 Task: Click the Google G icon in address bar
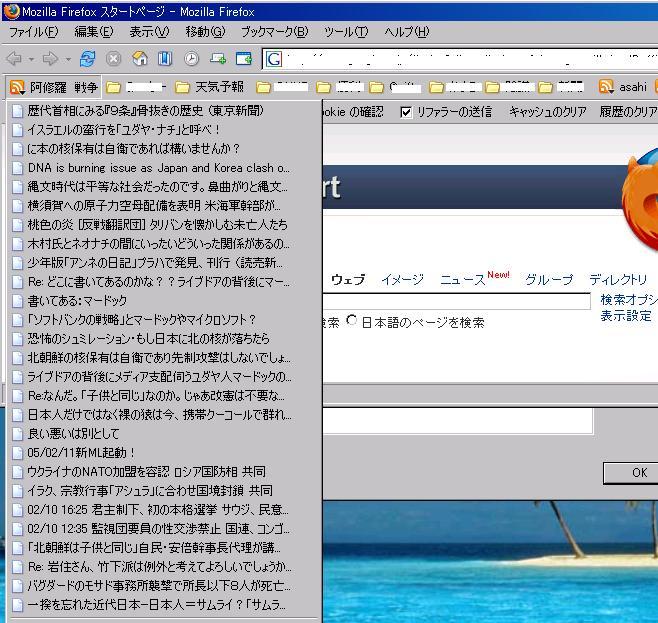point(274,59)
